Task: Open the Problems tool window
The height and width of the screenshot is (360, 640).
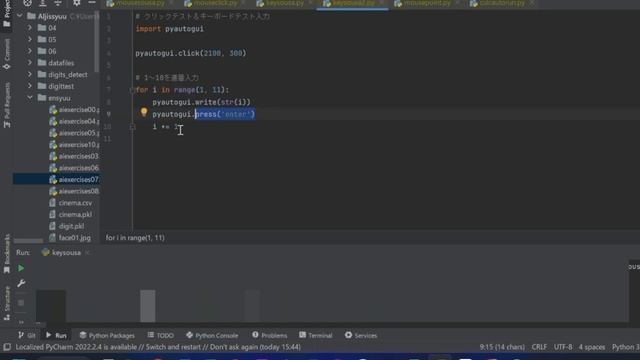Action: pyautogui.click(x=269, y=335)
